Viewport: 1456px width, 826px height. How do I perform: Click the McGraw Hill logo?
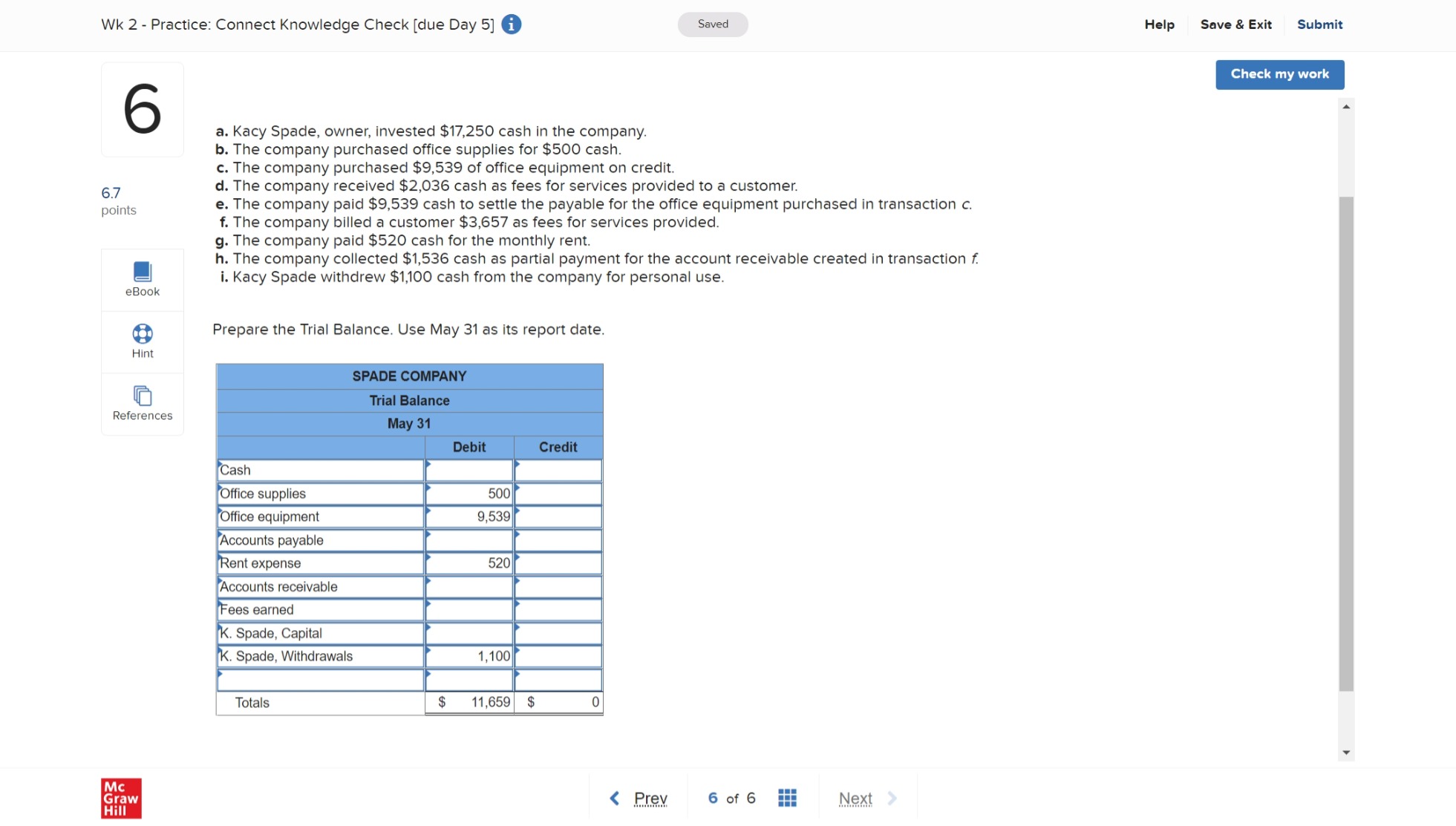click(121, 798)
